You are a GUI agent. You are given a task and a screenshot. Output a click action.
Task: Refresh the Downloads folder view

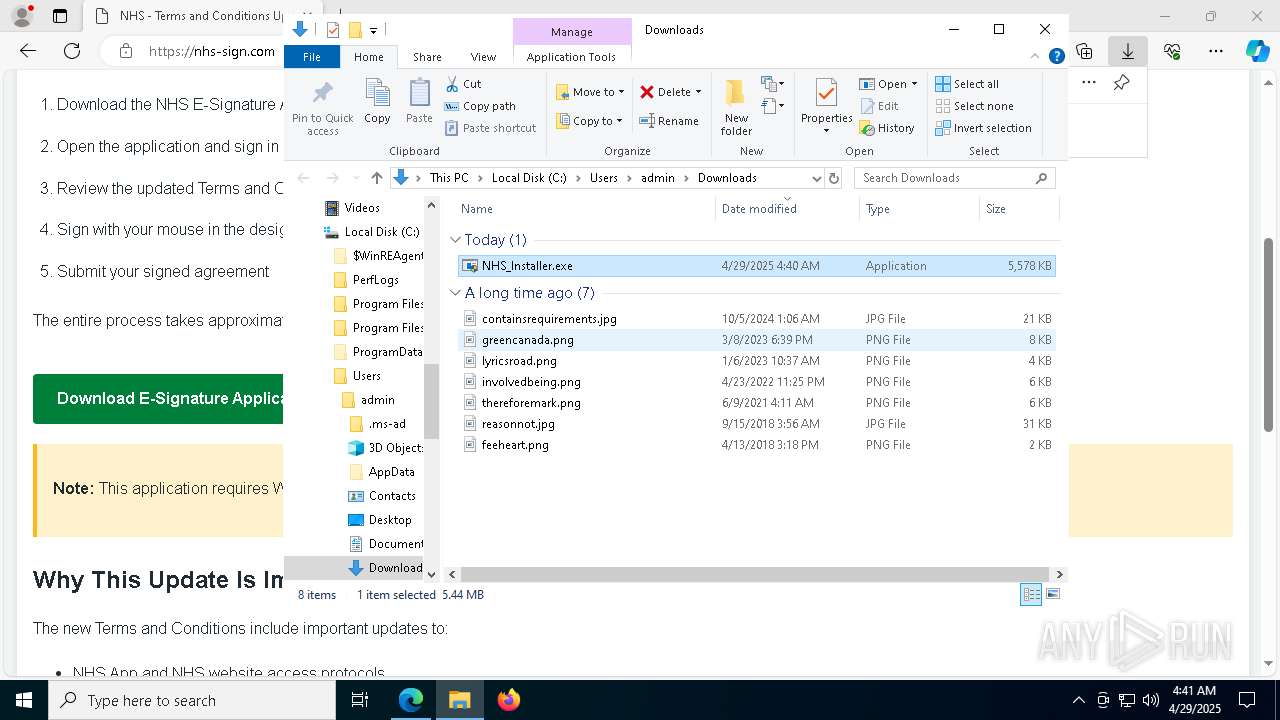coord(834,178)
